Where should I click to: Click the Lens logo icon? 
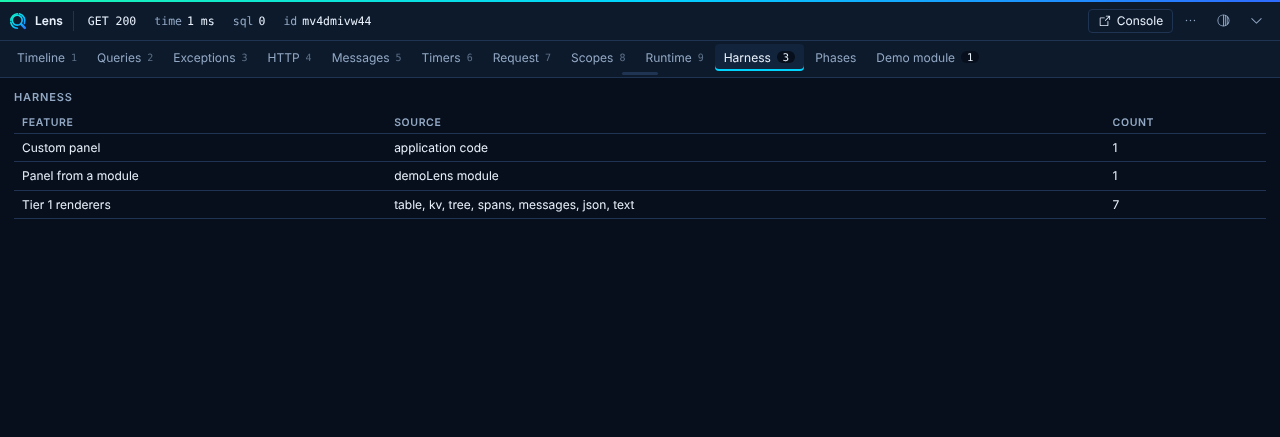point(18,21)
